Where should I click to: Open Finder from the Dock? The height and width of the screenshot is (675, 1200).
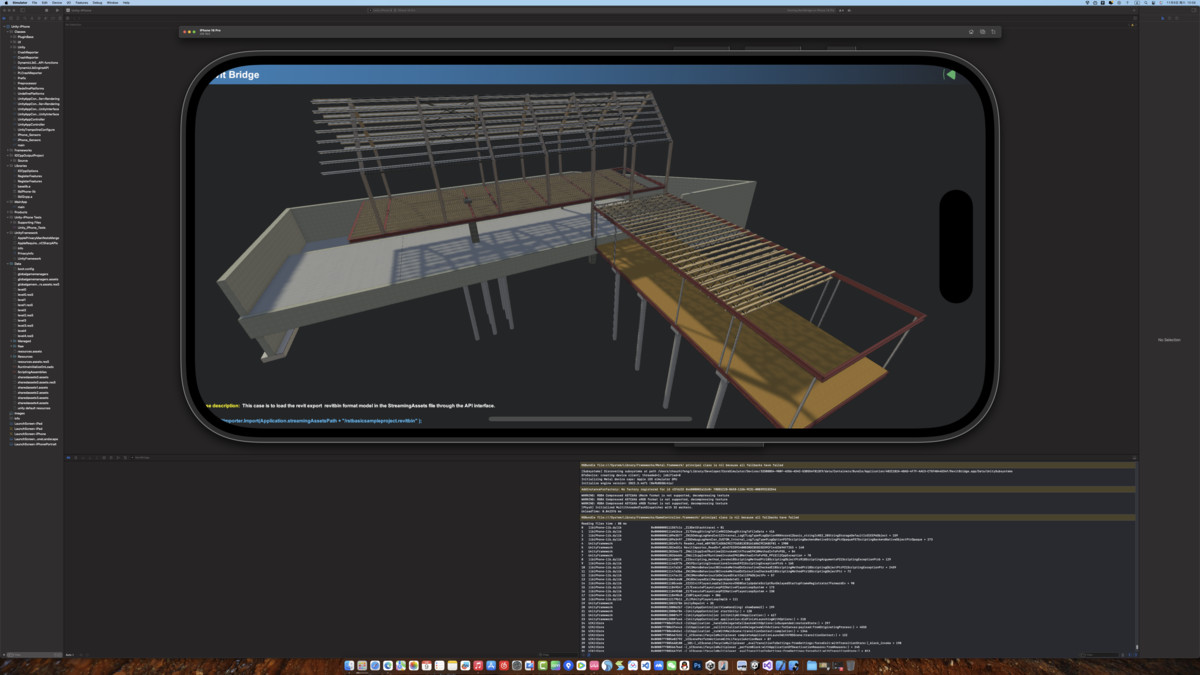click(x=349, y=665)
